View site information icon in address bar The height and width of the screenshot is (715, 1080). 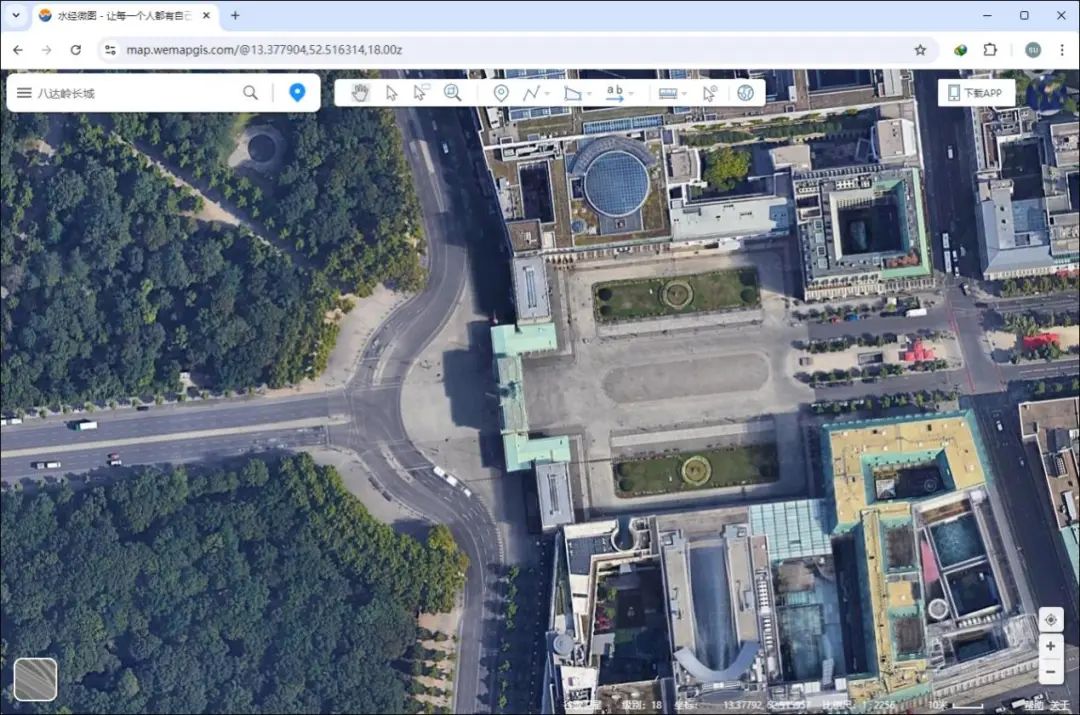pyautogui.click(x=110, y=50)
